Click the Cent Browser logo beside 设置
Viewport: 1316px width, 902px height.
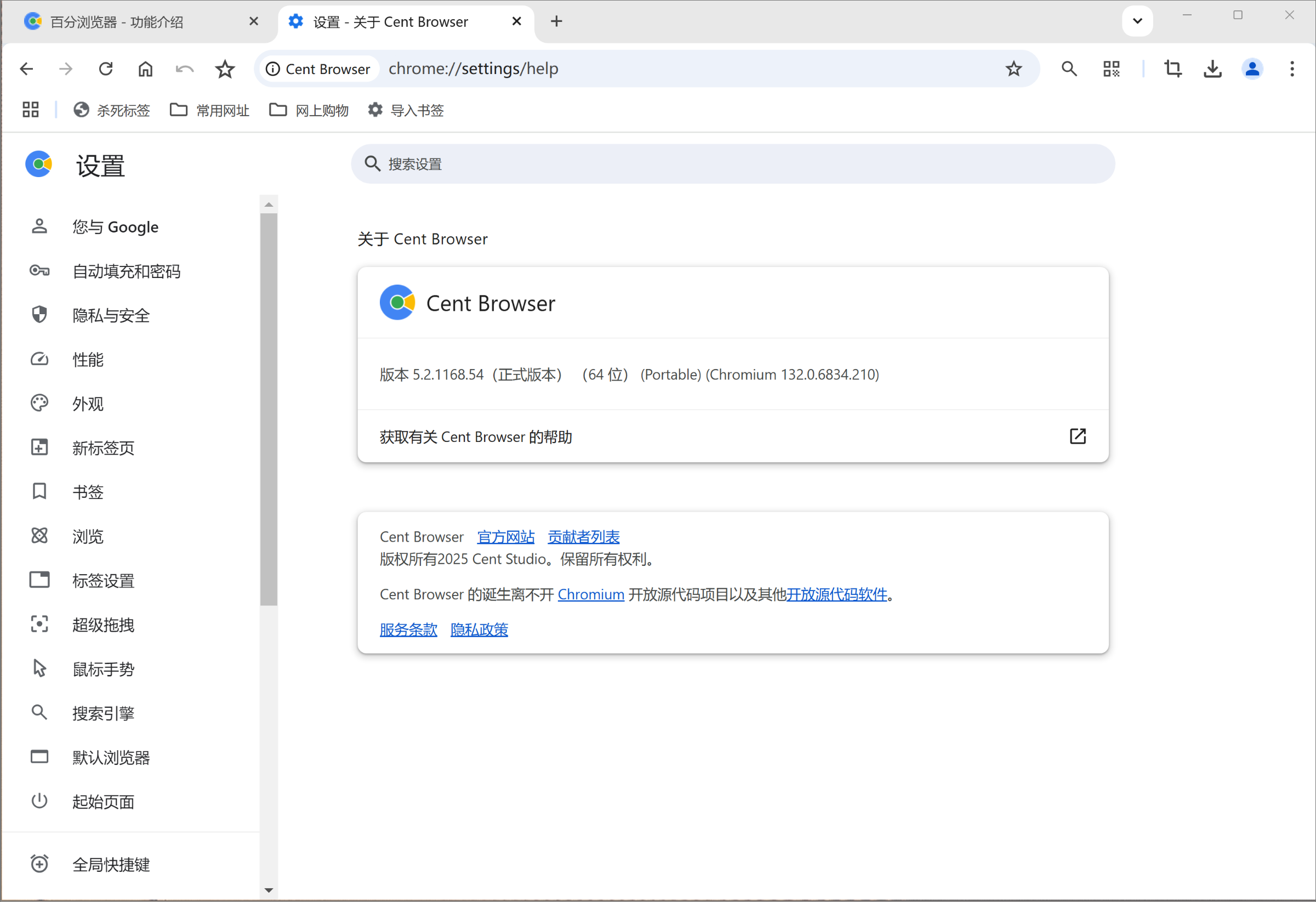click(x=39, y=164)
